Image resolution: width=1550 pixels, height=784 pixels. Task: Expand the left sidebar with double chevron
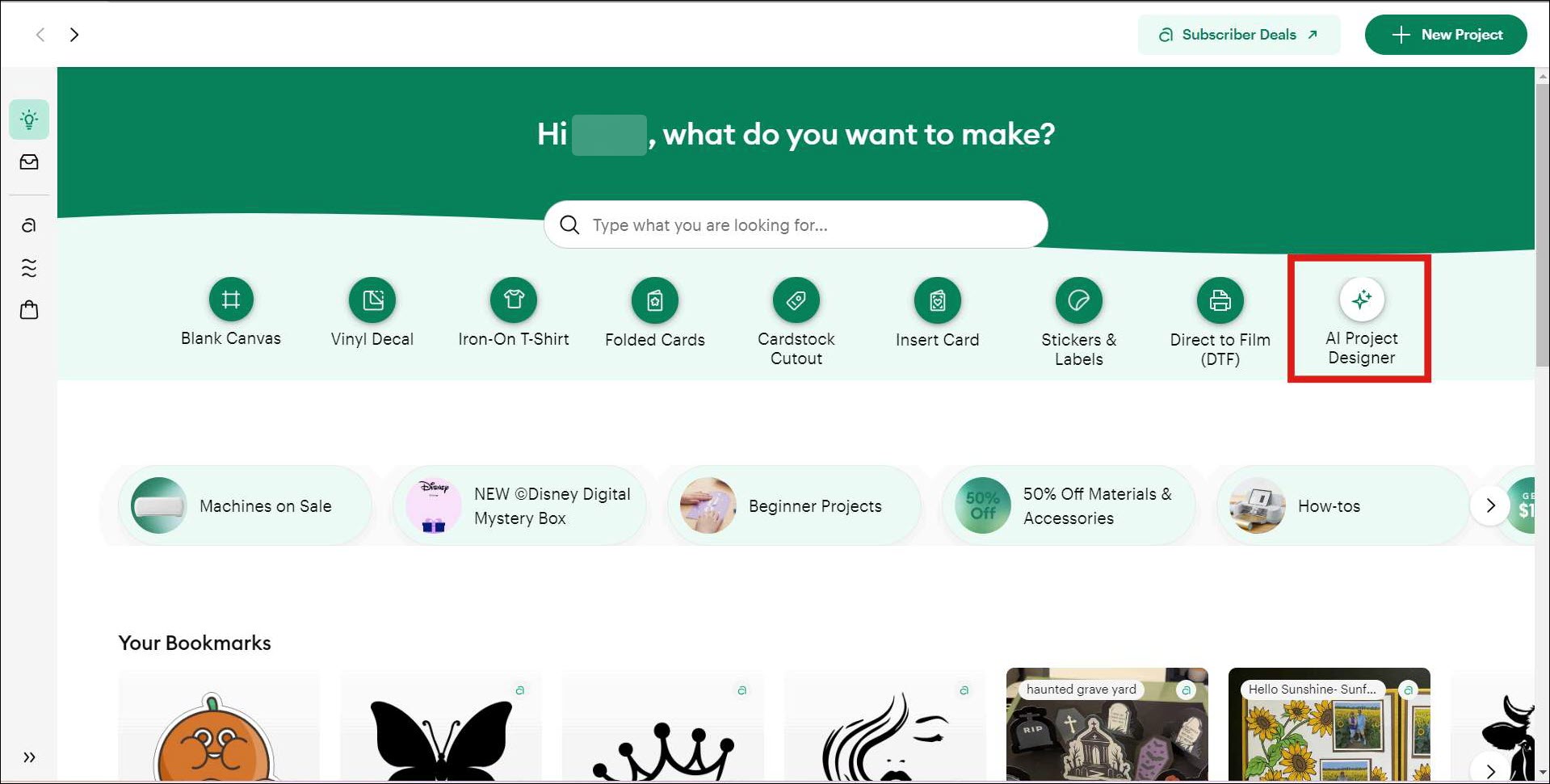point(29,757)
